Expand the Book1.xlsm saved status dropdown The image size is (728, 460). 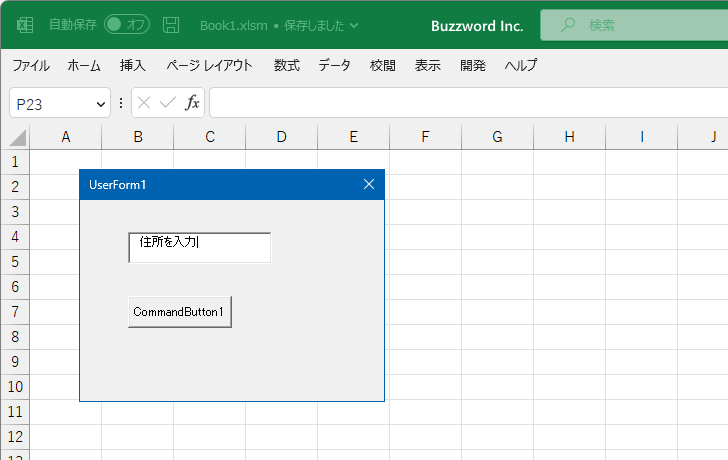coord(354,26)
